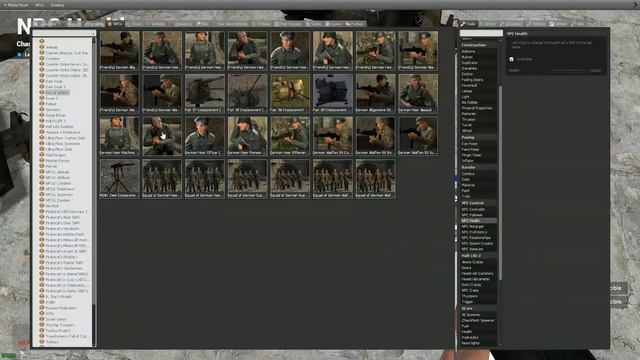This screenshot has width=640, height=360.
Task: Spawn the German Heer Pionier NPC
Action: (247, 136)
